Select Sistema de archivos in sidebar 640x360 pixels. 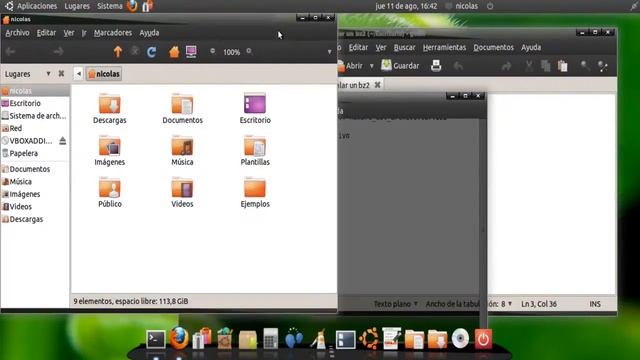[35, 116]
